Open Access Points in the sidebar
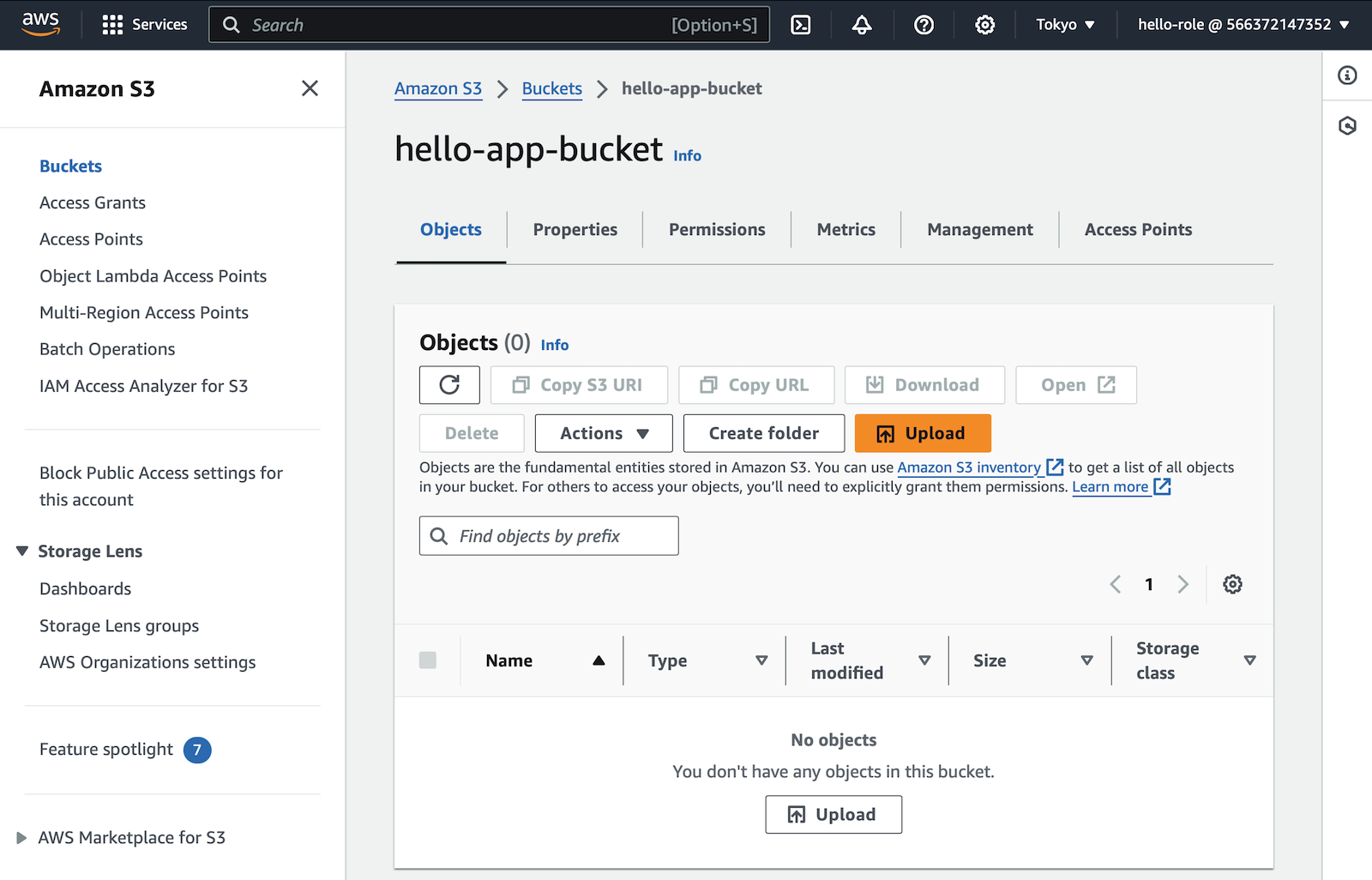This screenshot has width=1372, height=880. (91, 239)
